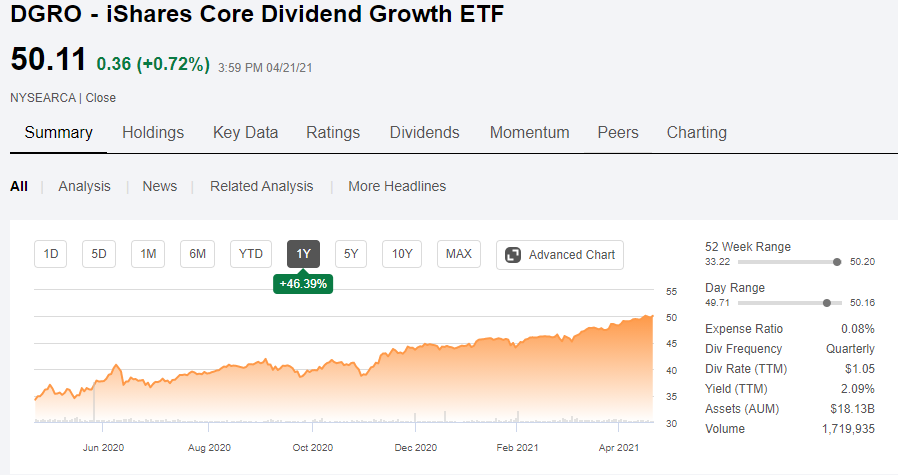Click the 3:59 PM 04/21/21 timestamp
The width and height of the screenshot is (898, 475).
pos(265,68)
